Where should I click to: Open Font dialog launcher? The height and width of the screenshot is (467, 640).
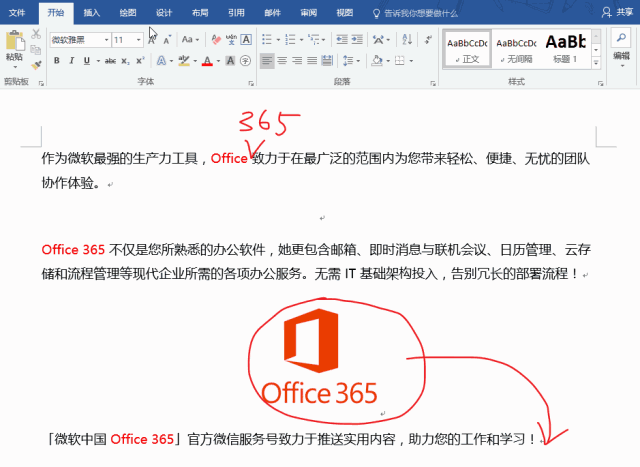pos(251,83)
